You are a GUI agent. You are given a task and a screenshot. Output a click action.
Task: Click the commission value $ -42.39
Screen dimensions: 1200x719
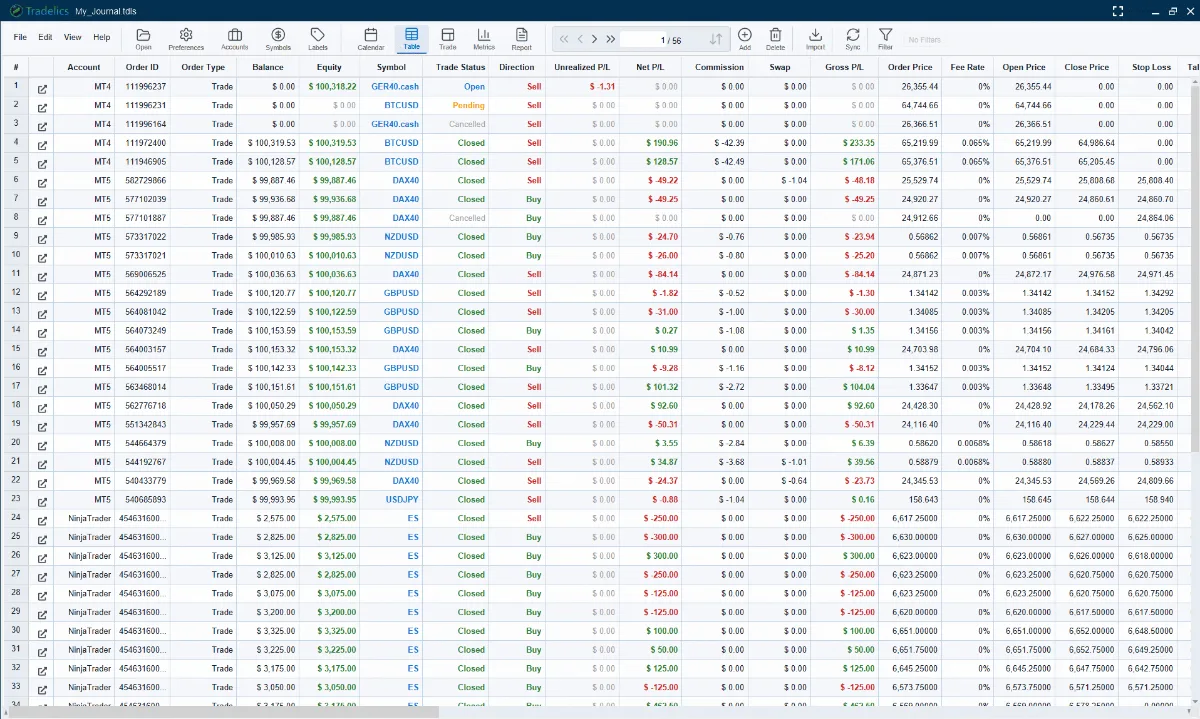pyautogui.click(x=729, y=143)
